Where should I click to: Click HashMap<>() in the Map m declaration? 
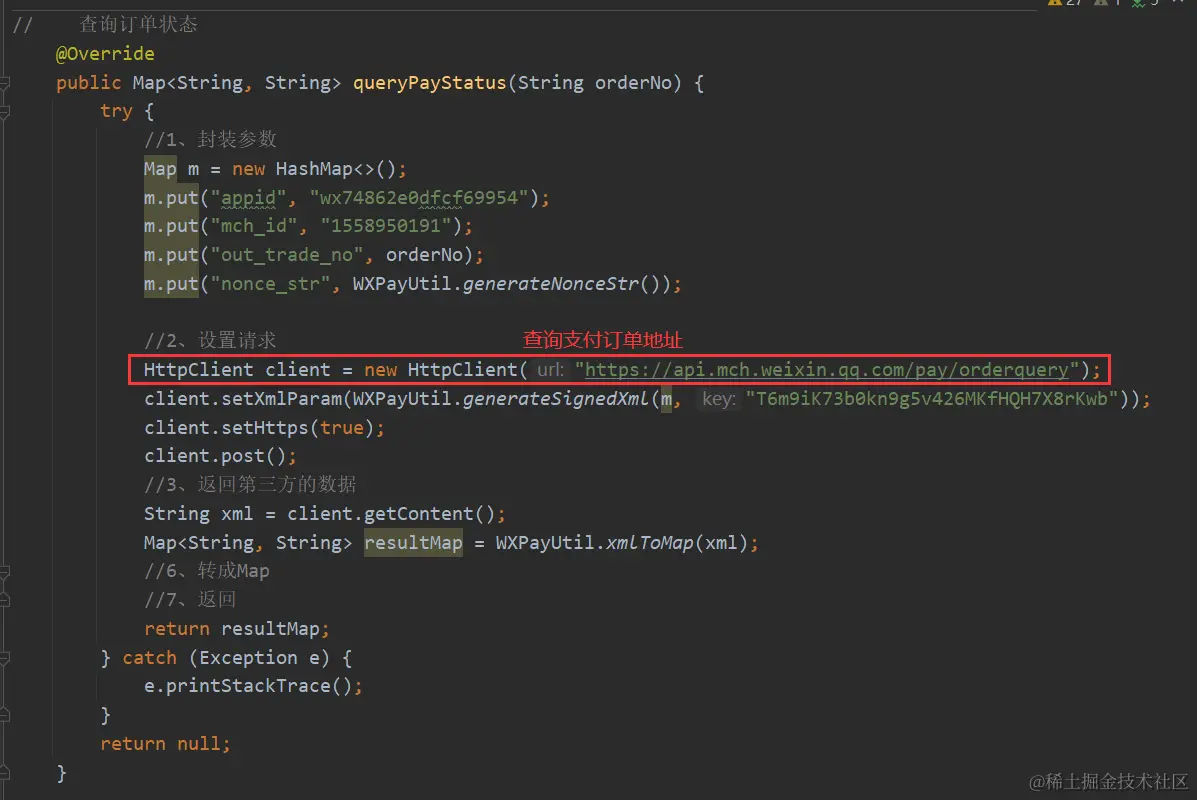pyautogui.click(x=336, y=169)
